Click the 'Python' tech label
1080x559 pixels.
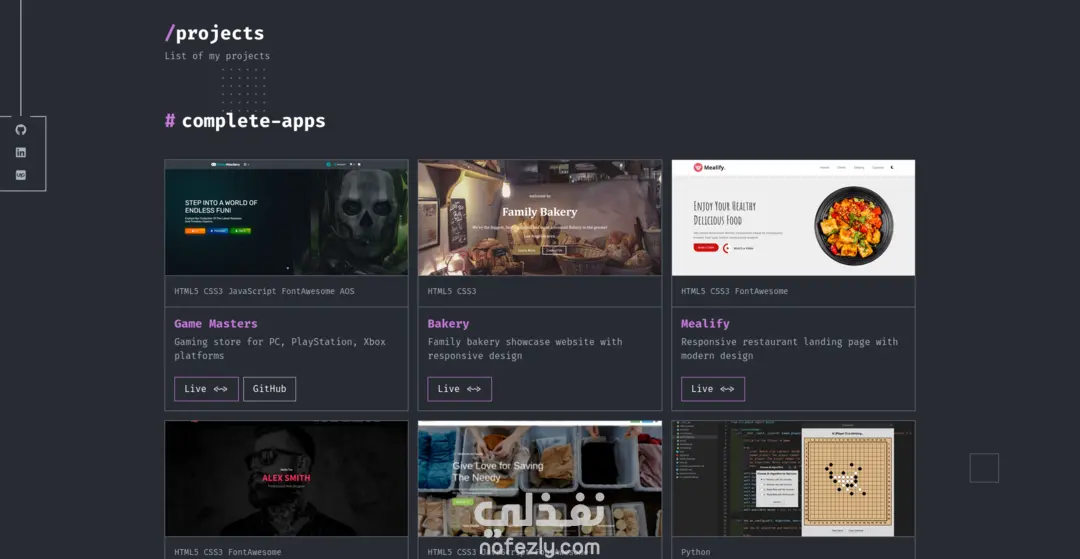(x=696, y=552)
